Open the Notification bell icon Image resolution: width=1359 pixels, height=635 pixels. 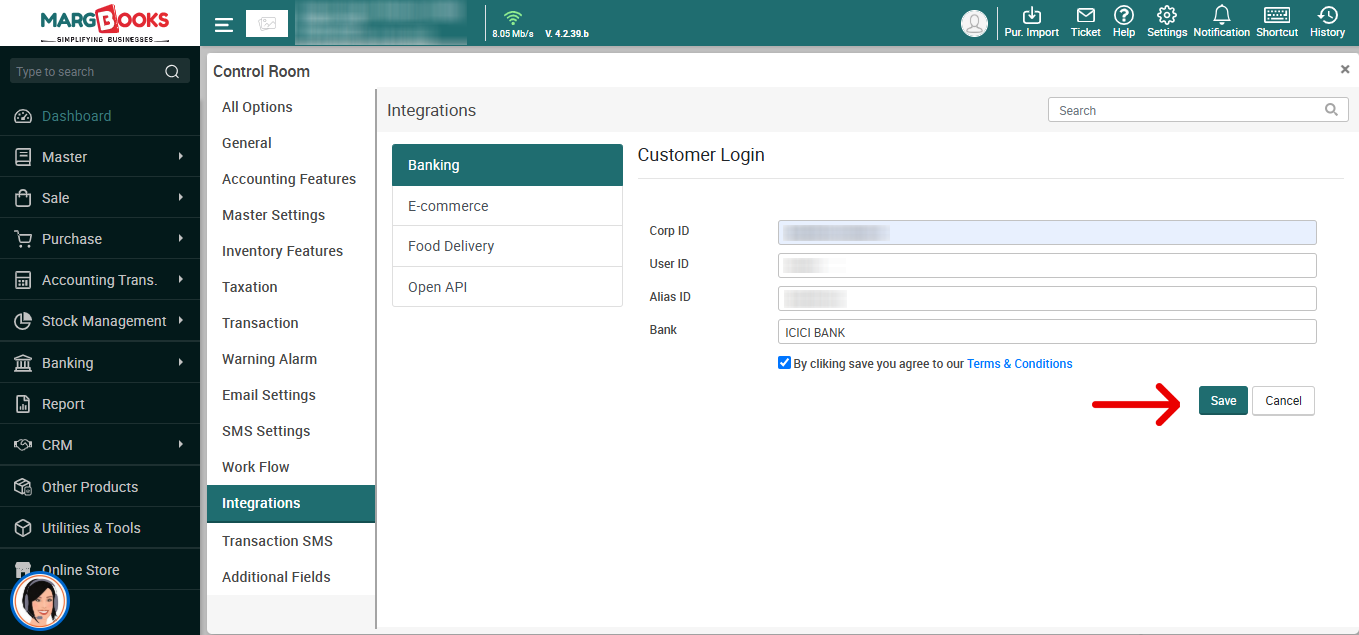1221,15
